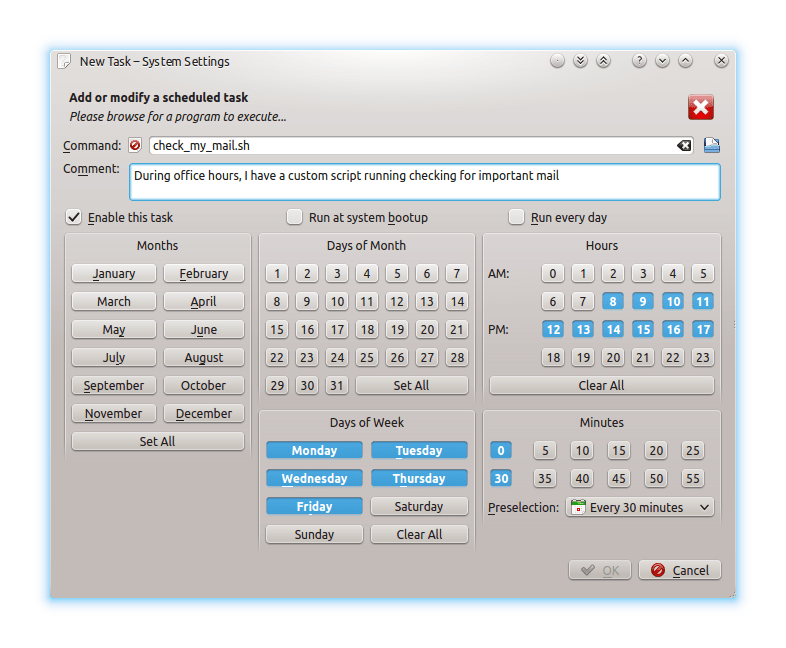The height and width of the screenshot is (648, 786).
Task: Click the OK button
Action: (x=600, y=570)
